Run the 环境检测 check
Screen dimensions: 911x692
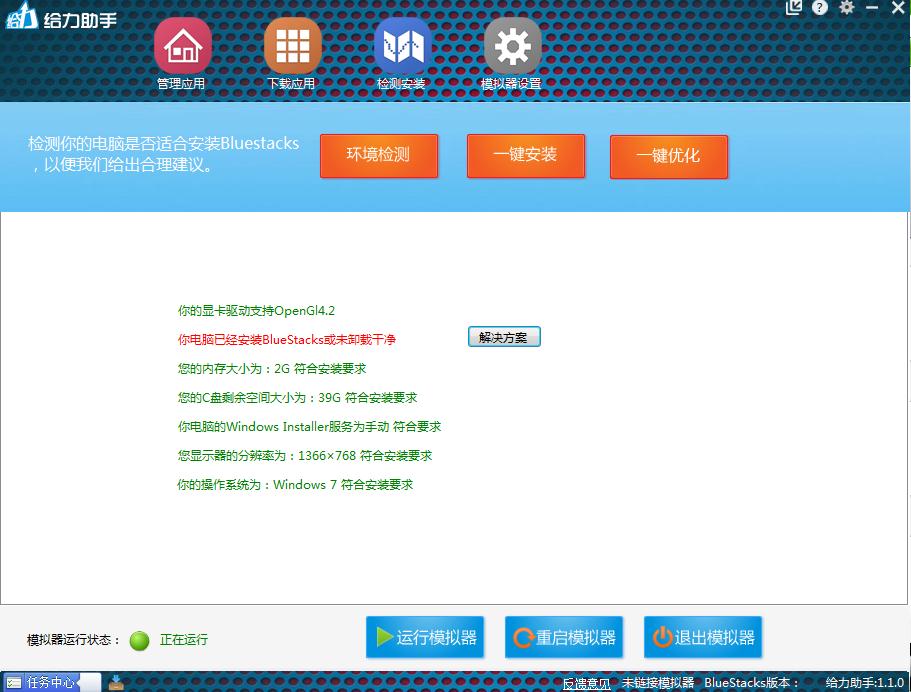[379, 156]
